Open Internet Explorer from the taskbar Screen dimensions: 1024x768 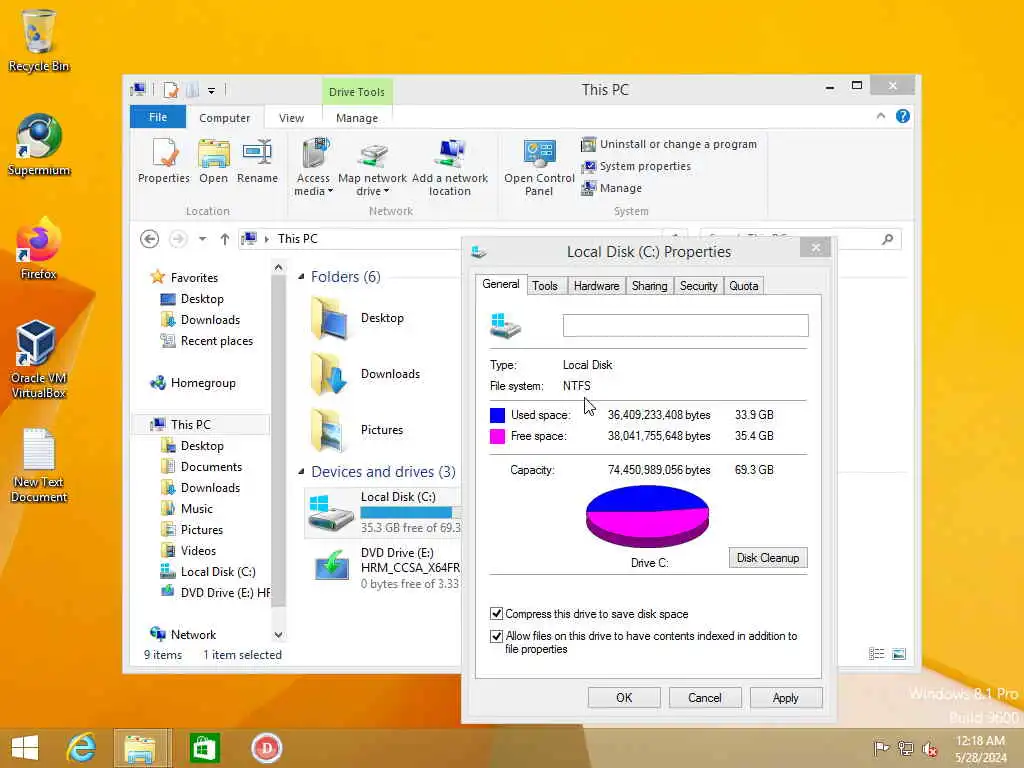pyautogui.click(x=81, y=748)
